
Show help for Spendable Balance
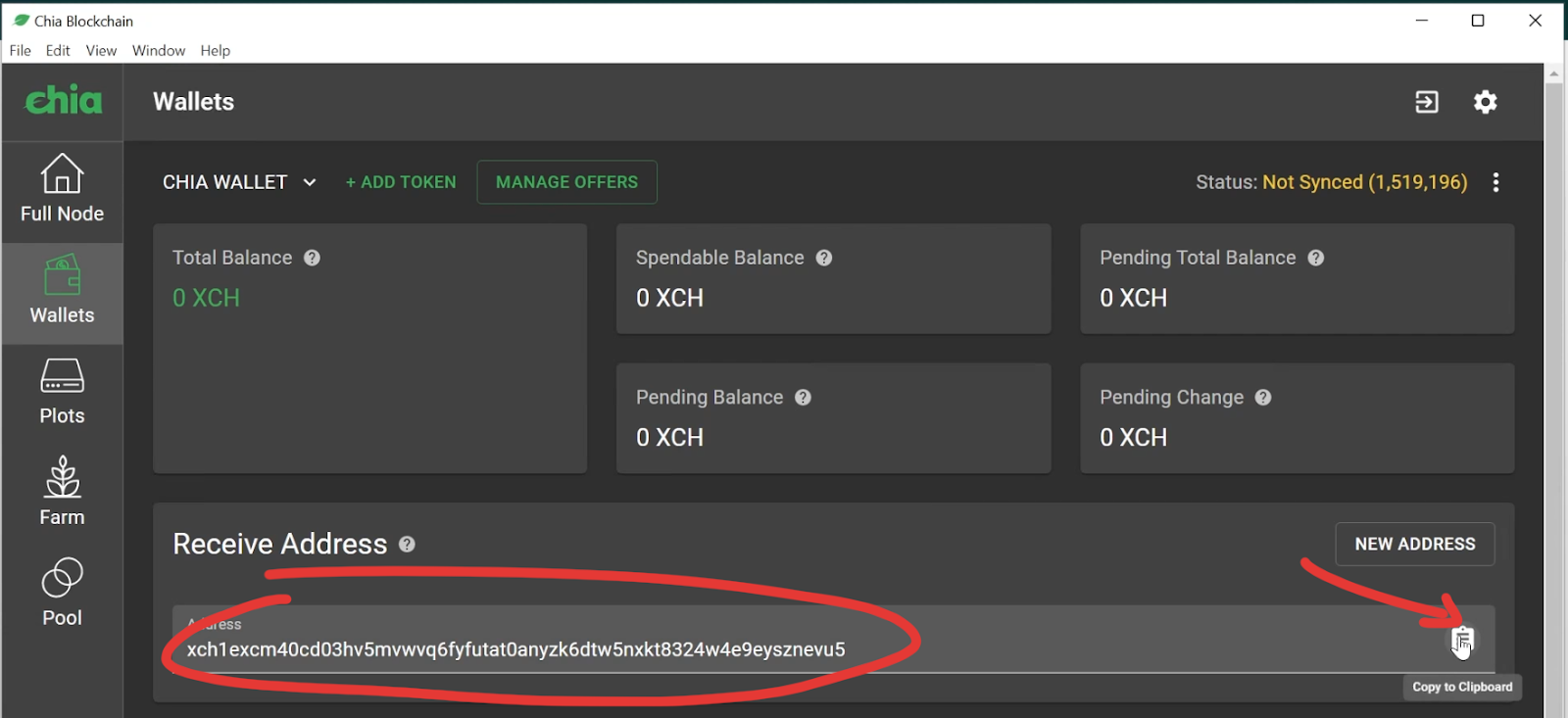(x=824, y=258)
